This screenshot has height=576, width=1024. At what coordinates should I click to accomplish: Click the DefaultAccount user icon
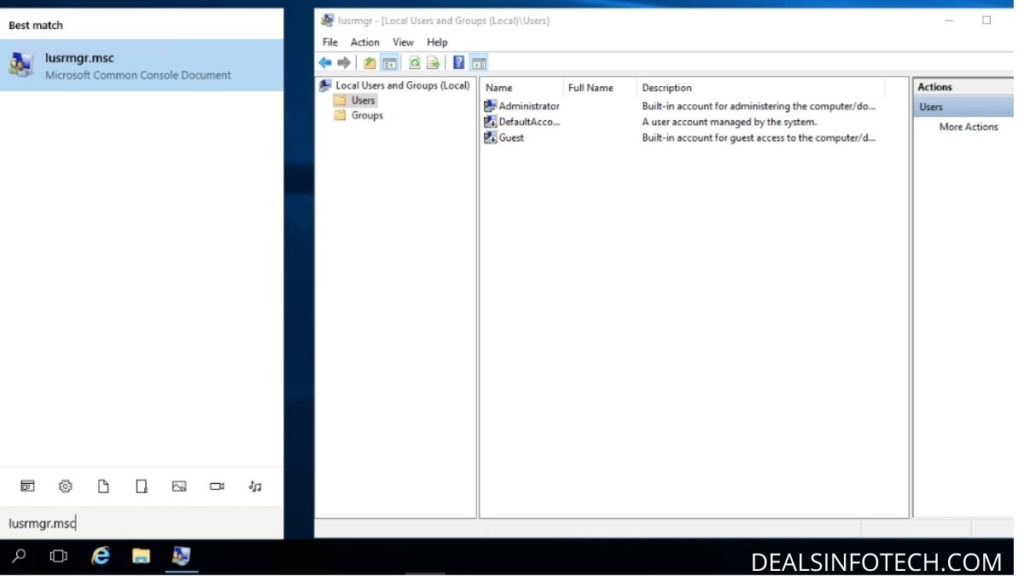(490, 121)
